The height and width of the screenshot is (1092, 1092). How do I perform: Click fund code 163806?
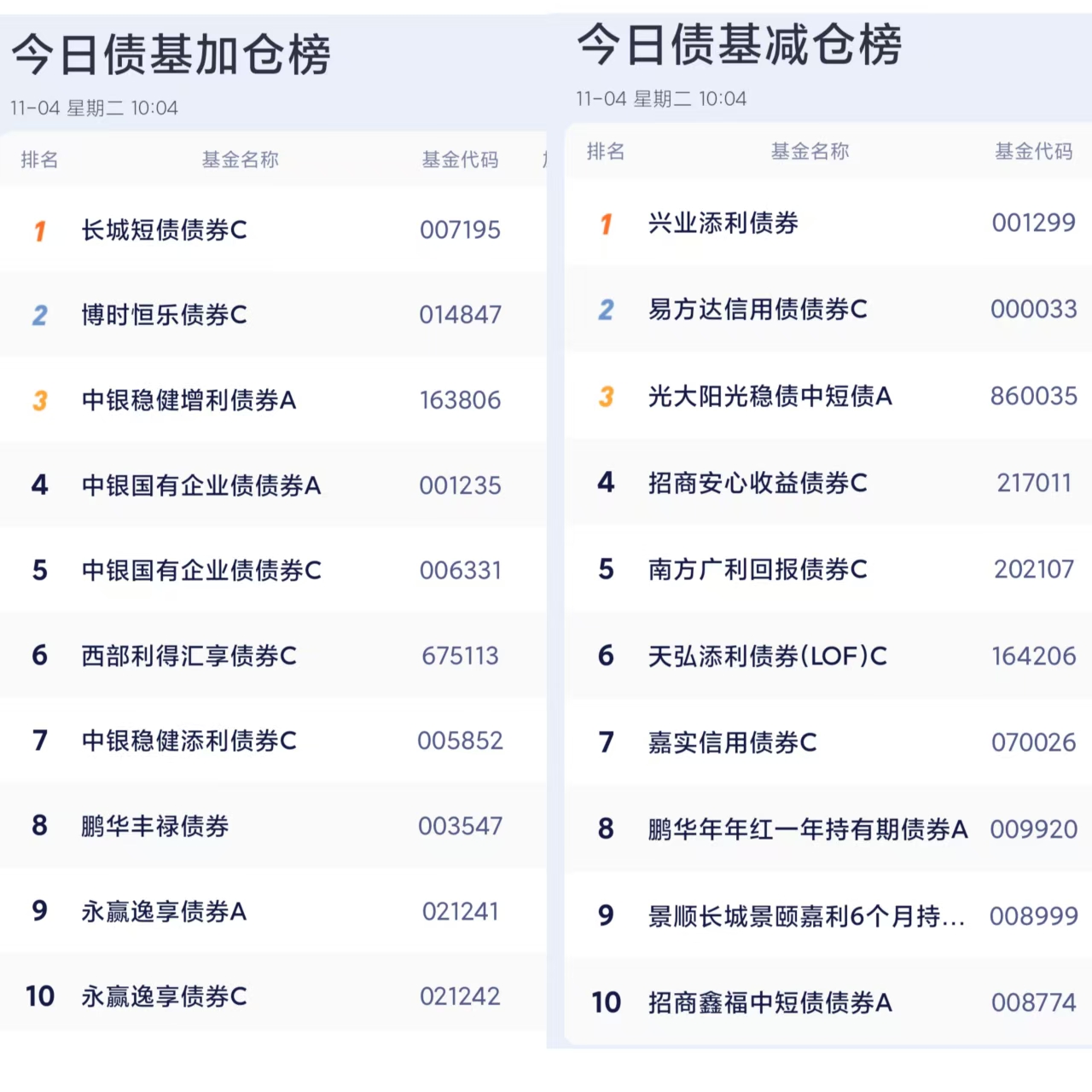pos(460,400)
